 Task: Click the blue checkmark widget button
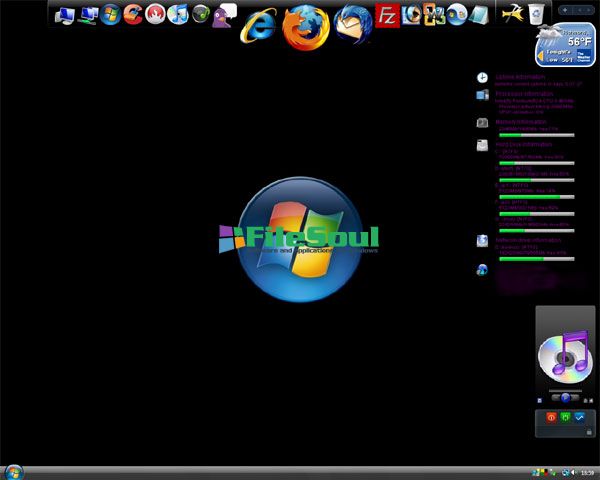pos(579,416)
